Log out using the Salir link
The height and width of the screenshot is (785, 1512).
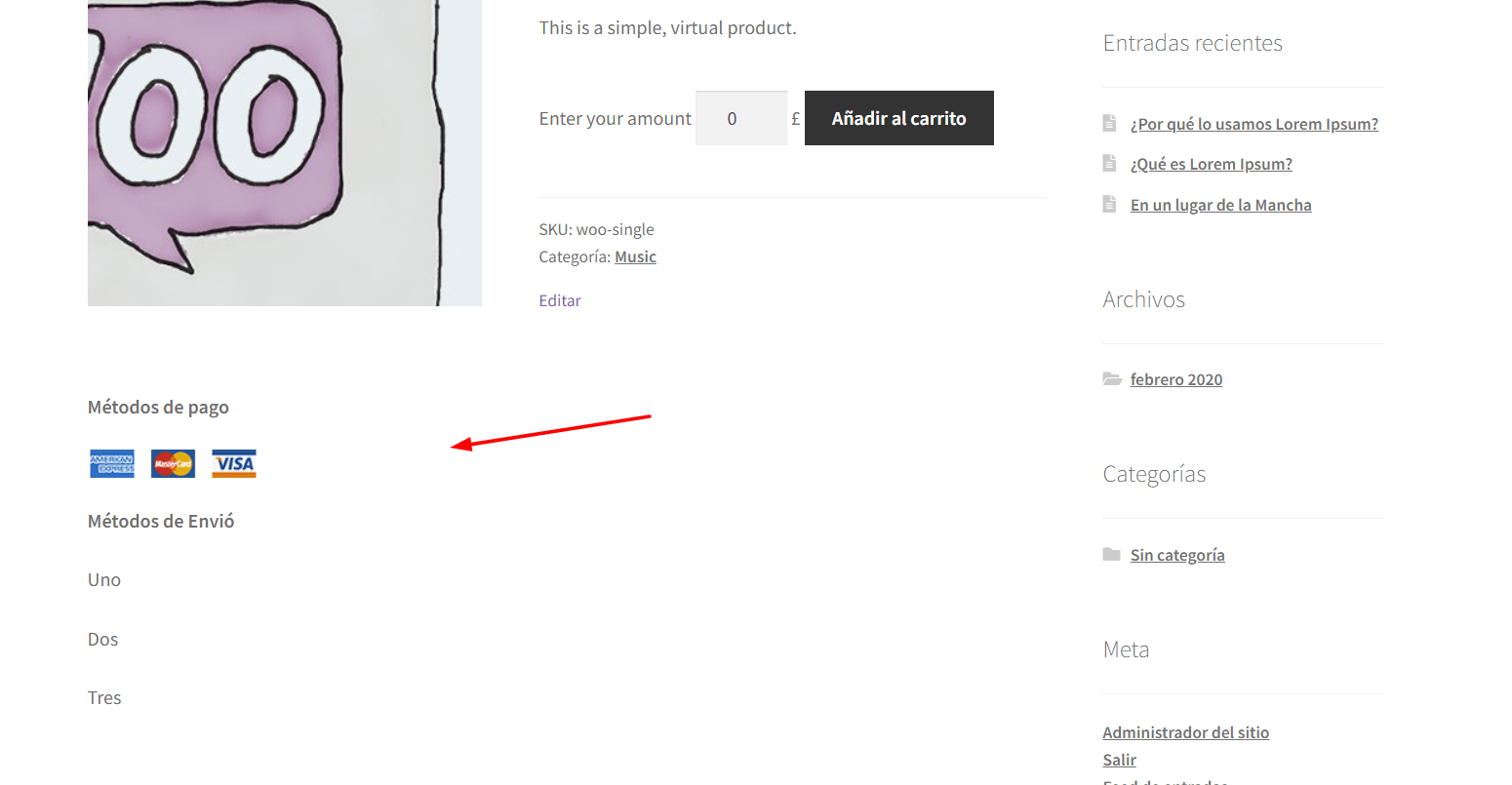[x=1120, y=760]
